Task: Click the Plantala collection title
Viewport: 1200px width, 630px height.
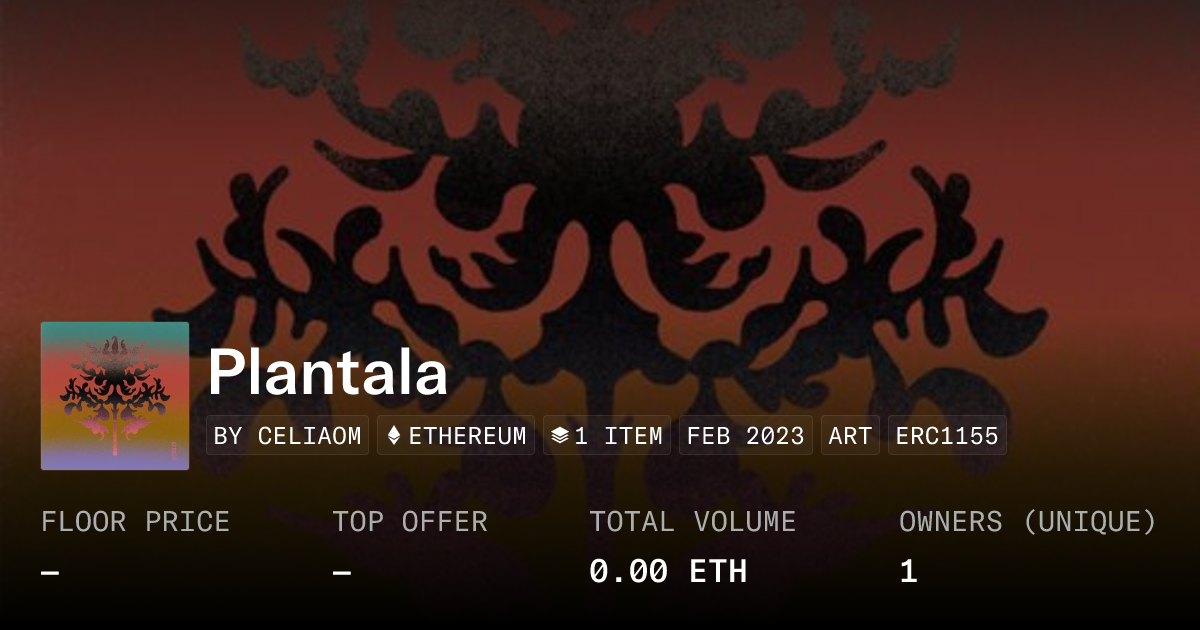Action: 328,375
